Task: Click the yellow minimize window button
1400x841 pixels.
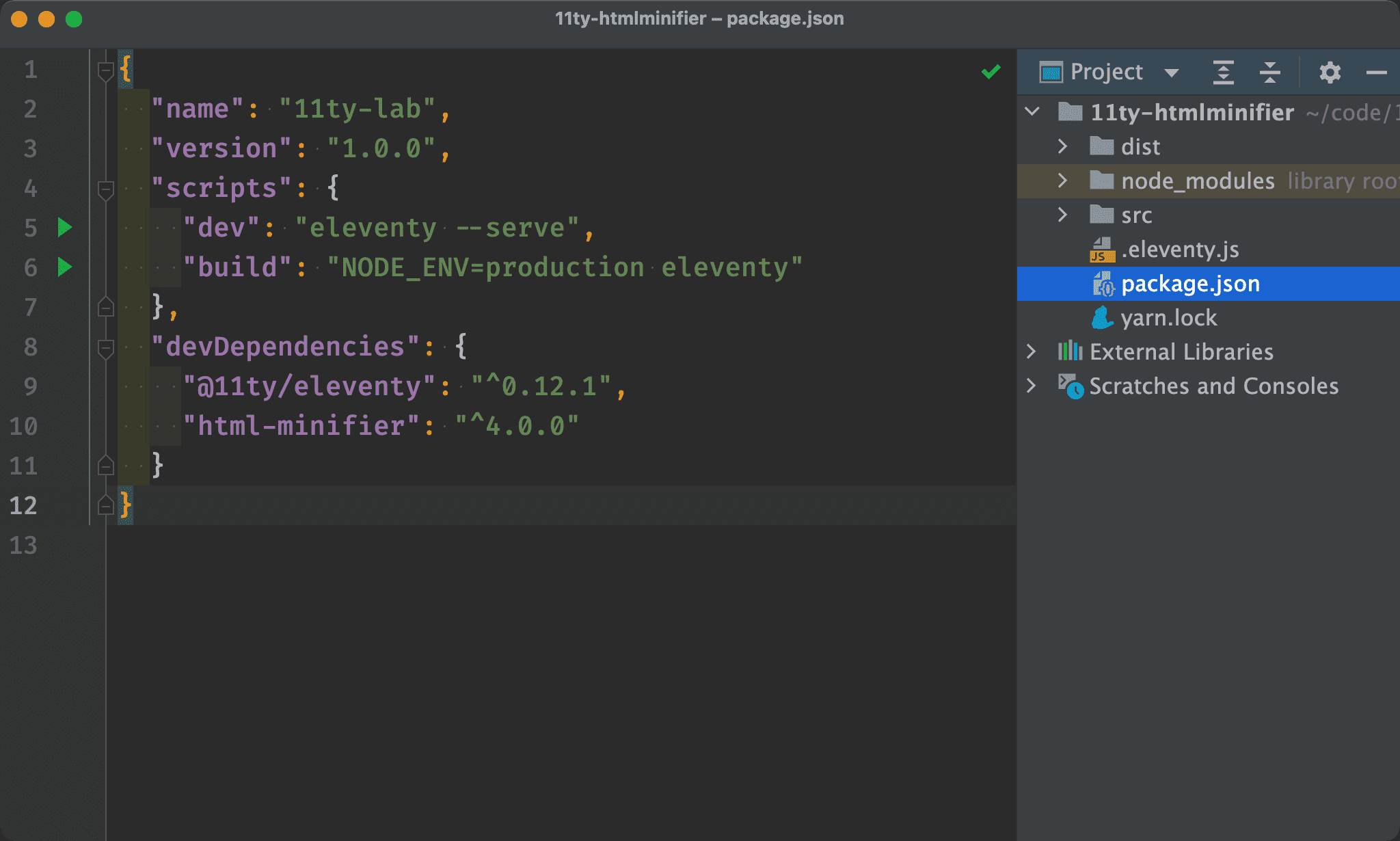Action: coord(46,19)
